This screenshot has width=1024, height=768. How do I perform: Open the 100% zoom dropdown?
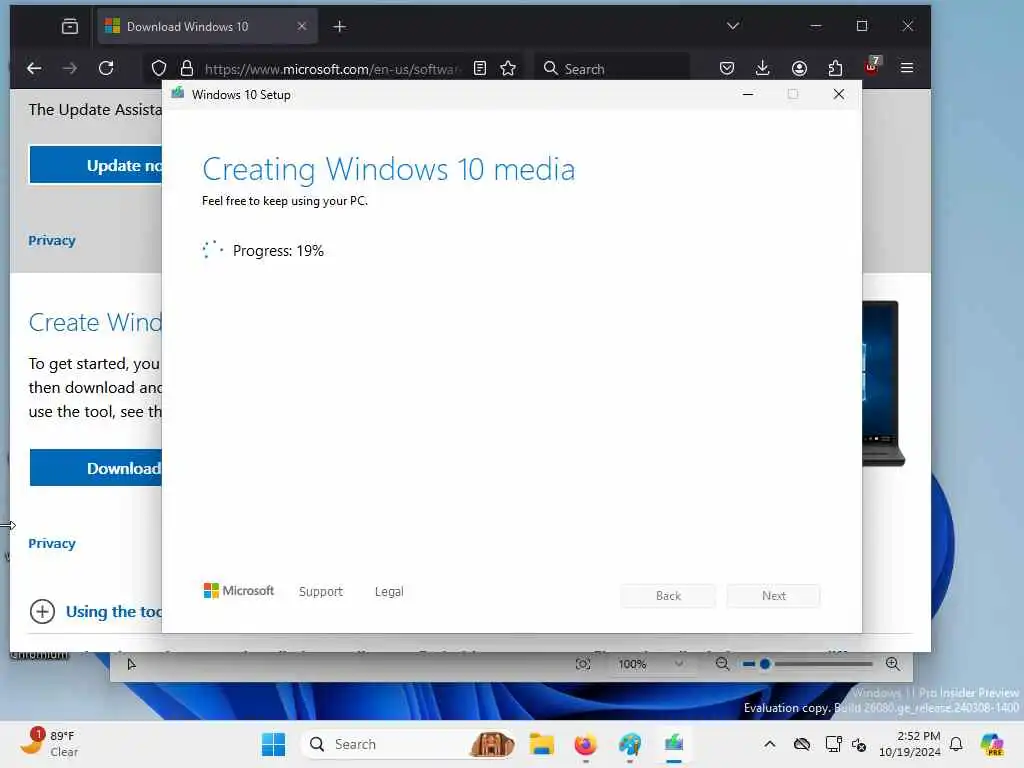650,664
